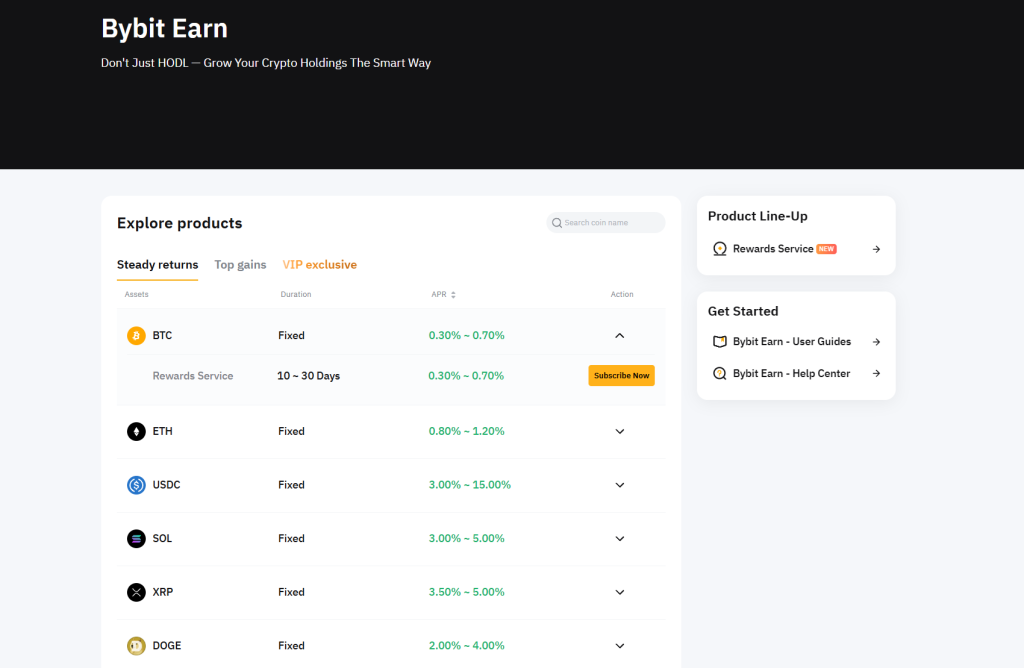Expand the DOGE row
The image size is (1024, 668).
point(620,646)
